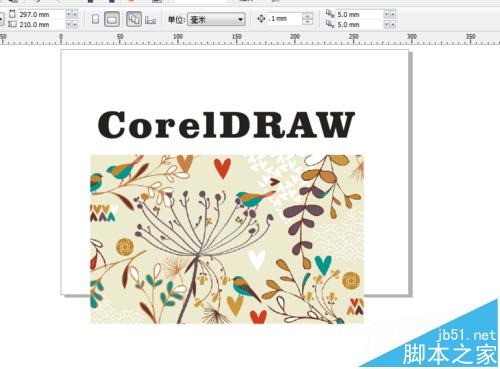Edit the duplicate distance Y field
Screen dimensions: 500x369
pos(359,24)
